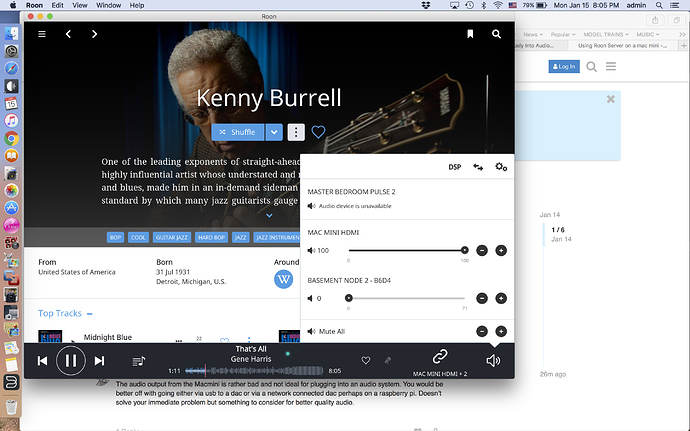Toggle Mute All speaker icon

pos(312,332)
